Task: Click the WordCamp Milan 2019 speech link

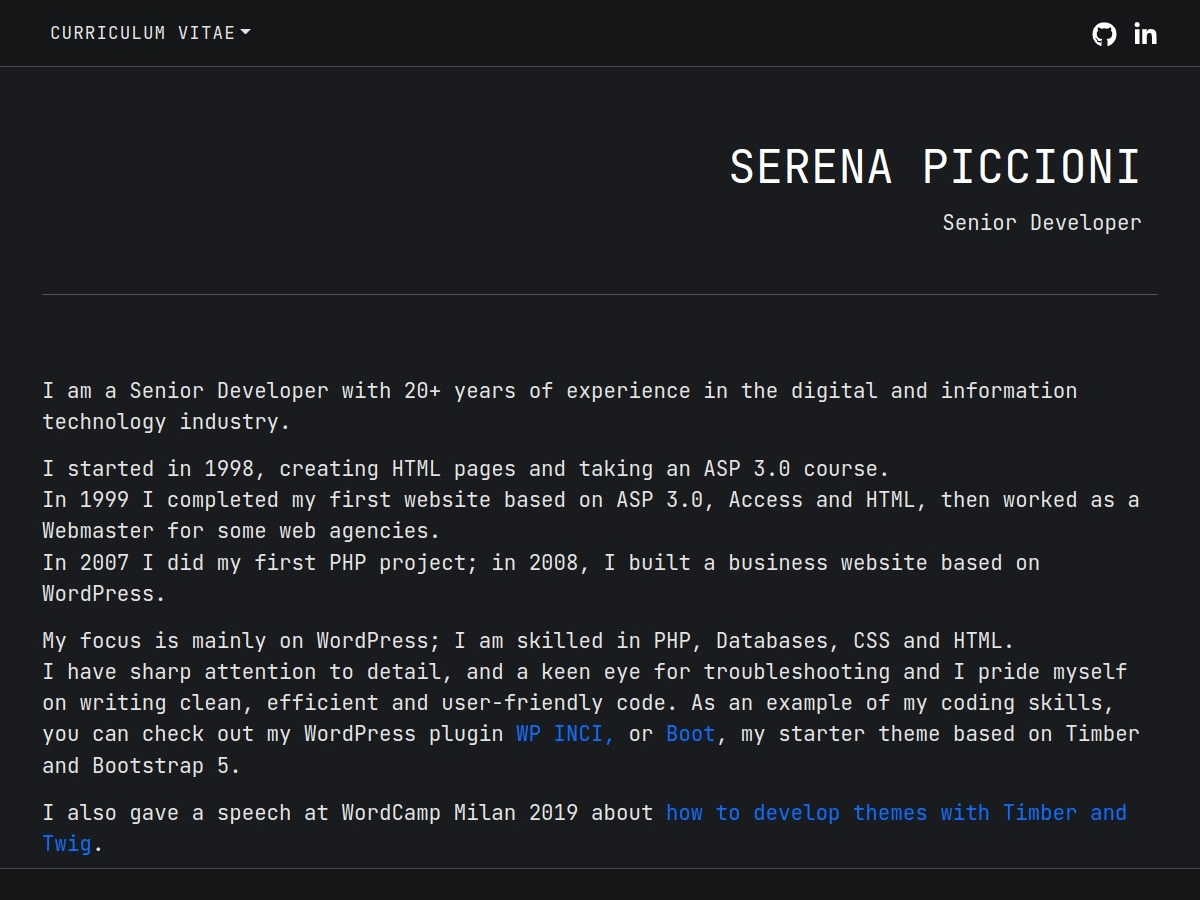Action: tap(897, 812)
